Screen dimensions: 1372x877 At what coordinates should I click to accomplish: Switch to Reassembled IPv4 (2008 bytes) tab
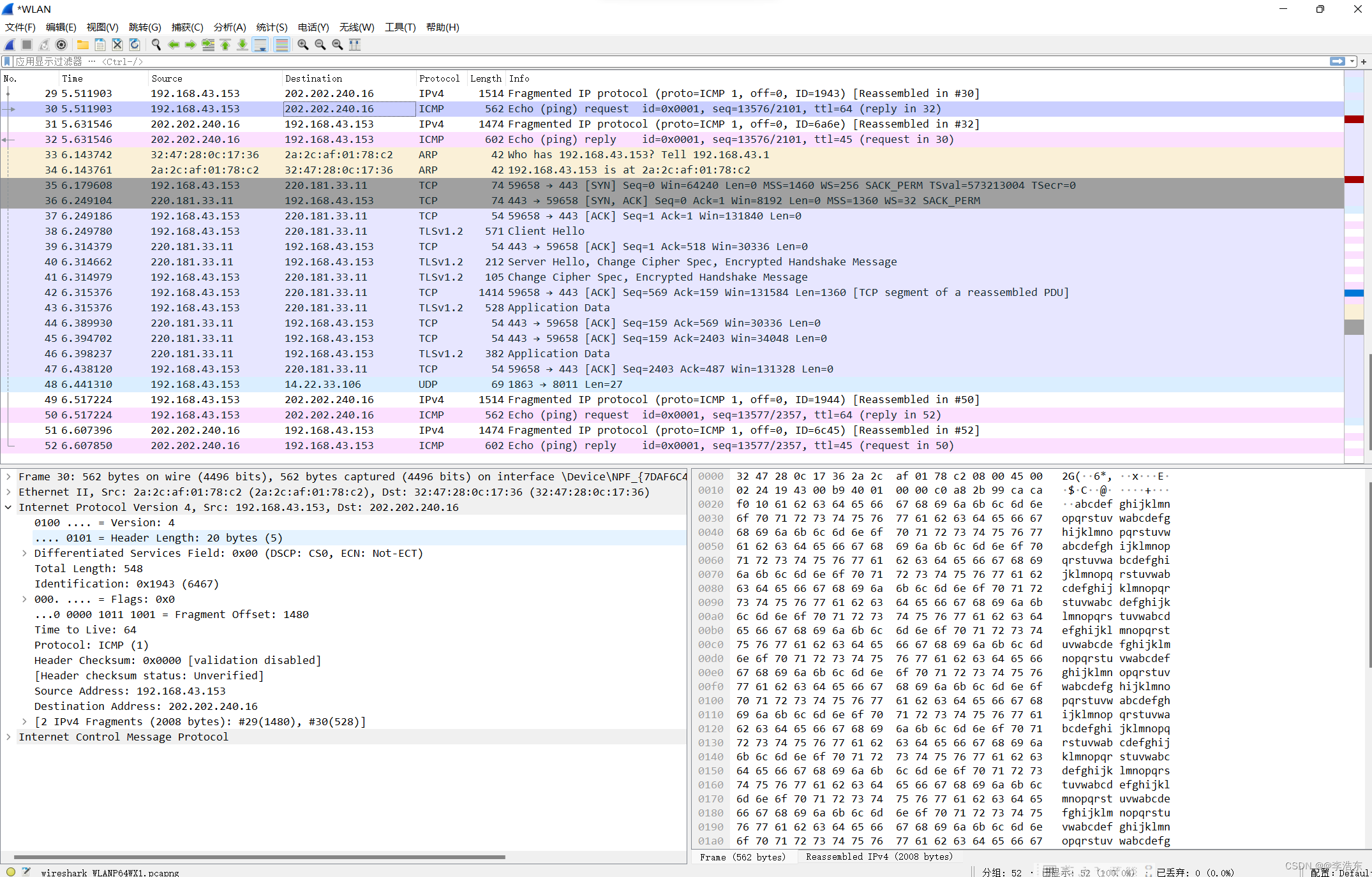pyautogui.click(x=879, y=857)
